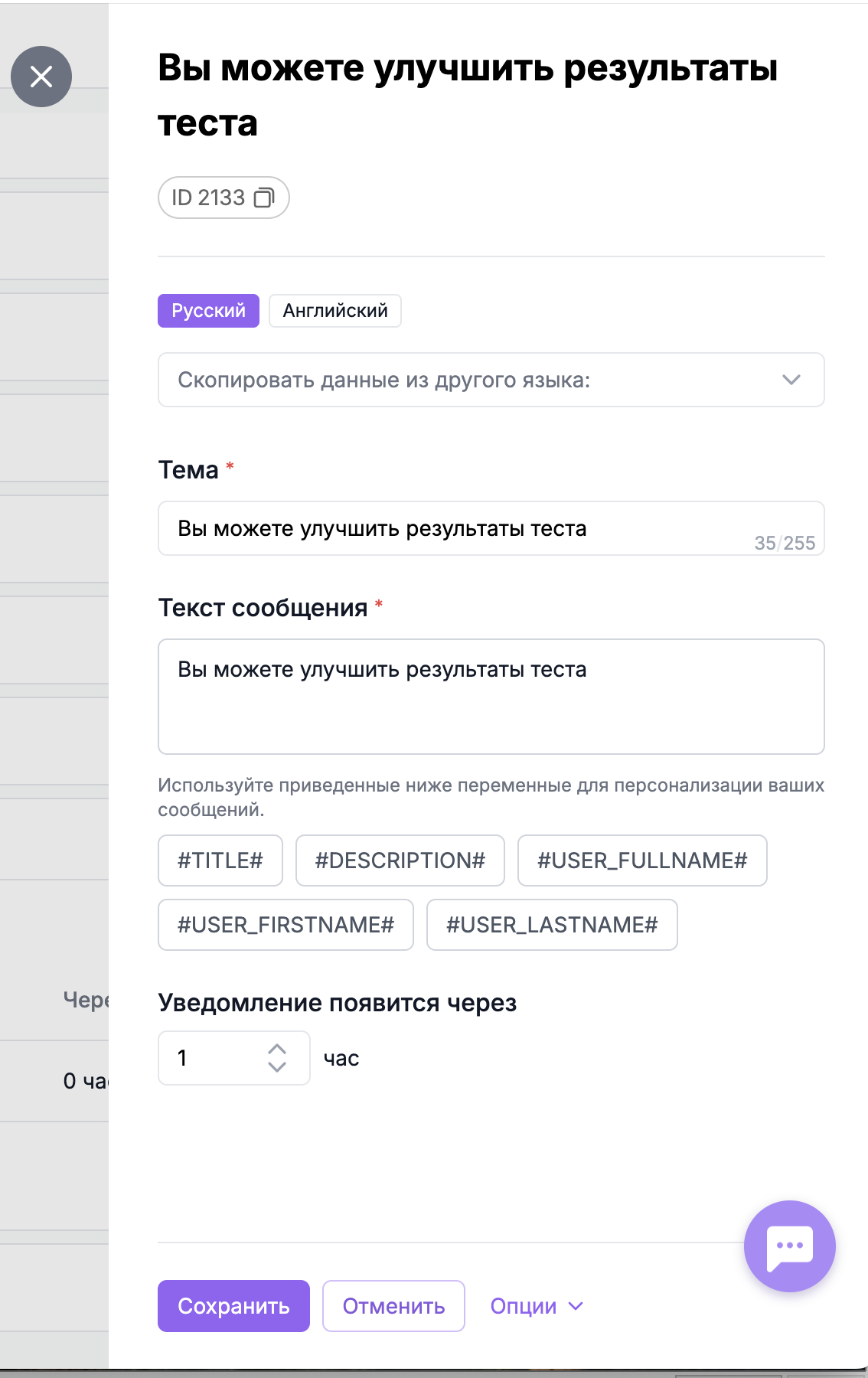Increase the notification delay hours
Viewport: 868px width, 1378px height.
[277, 1050]
